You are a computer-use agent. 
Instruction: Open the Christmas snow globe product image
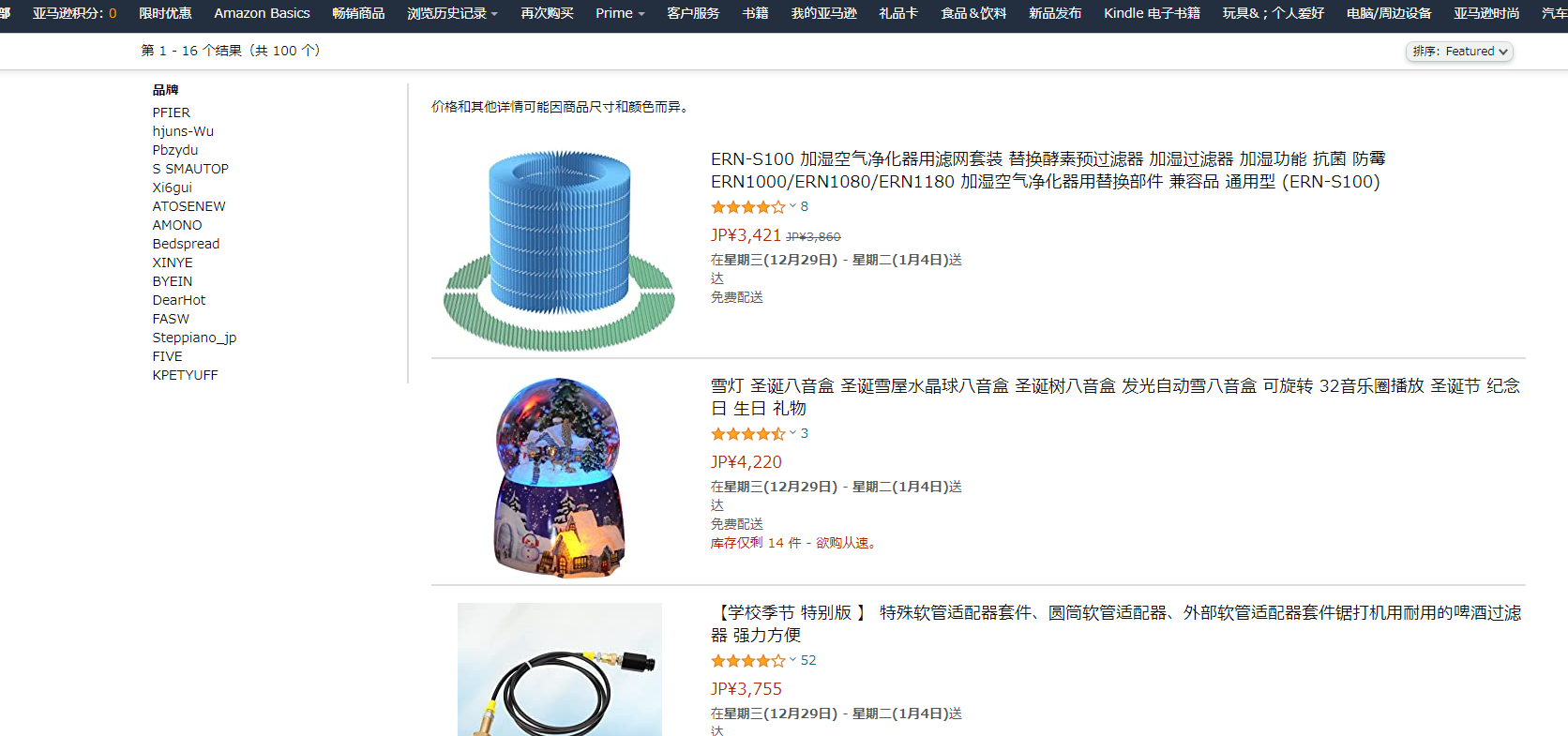(559, 477)
